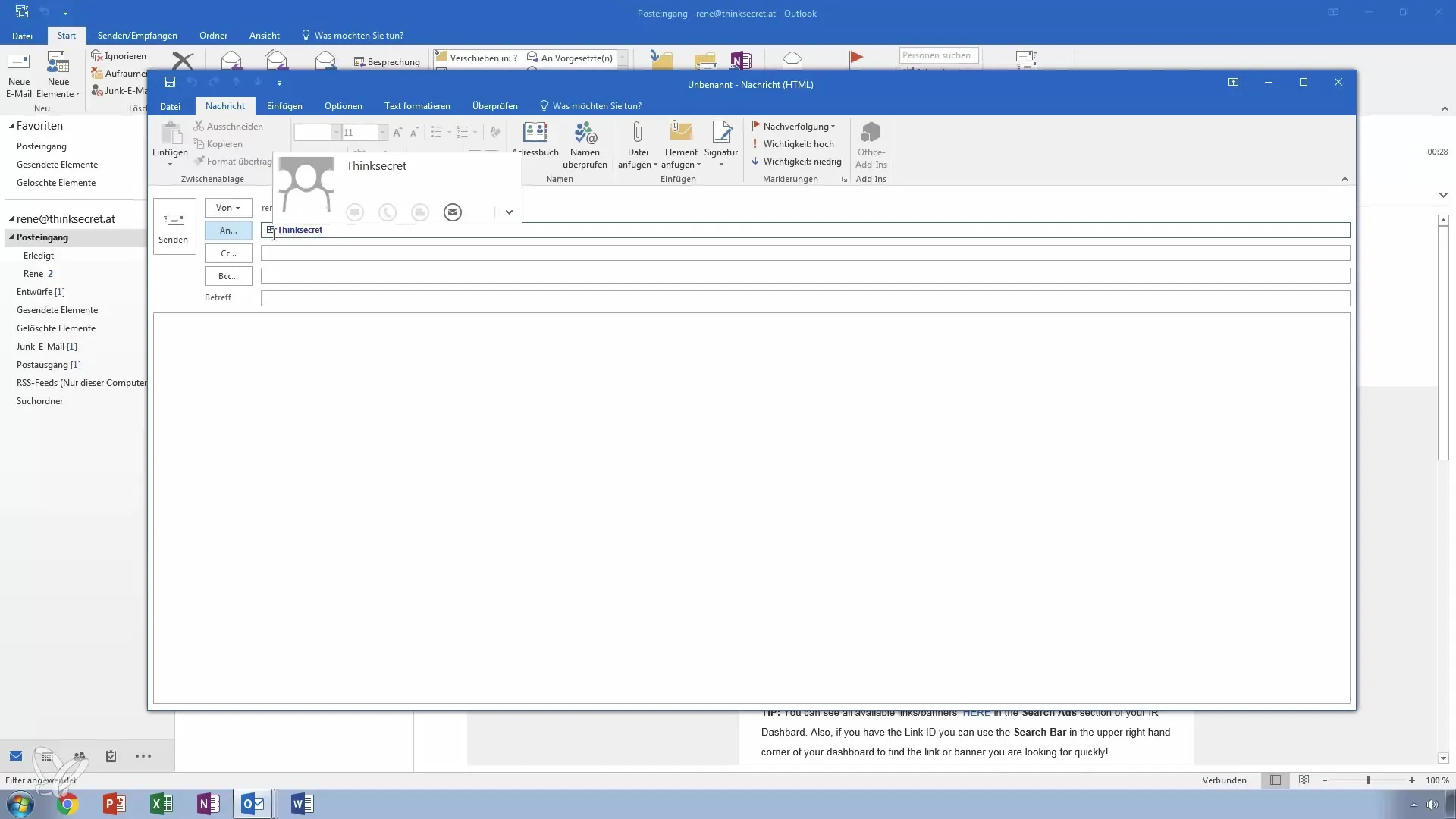Screen dimensions: 1456x819
Task: Click into the Cc input field
Action: click(805, 253)
